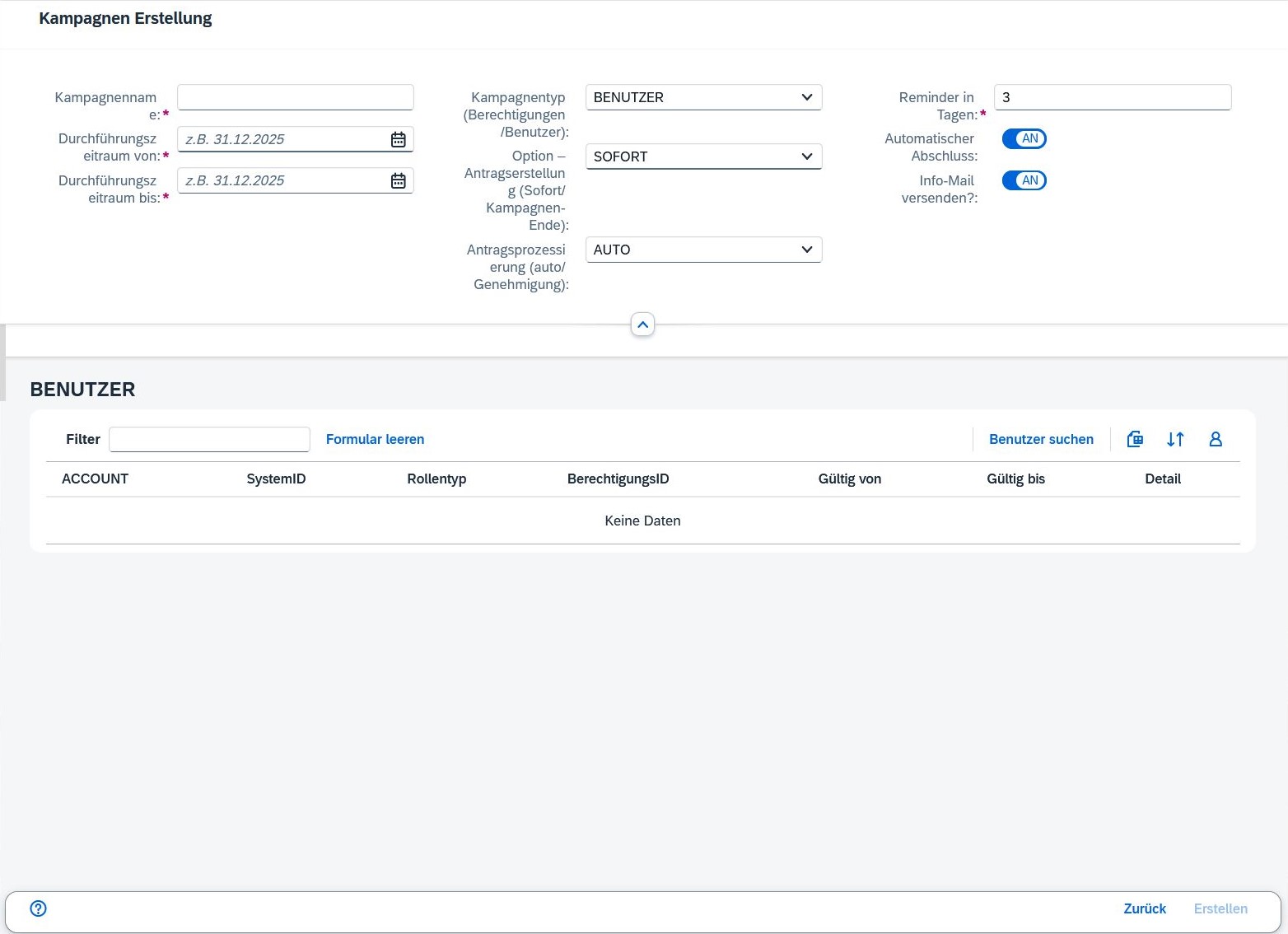1288x934 pixels.
Task: Open Antragsprozessierung dropdown showing AUTO
Action: pos(703,250)
